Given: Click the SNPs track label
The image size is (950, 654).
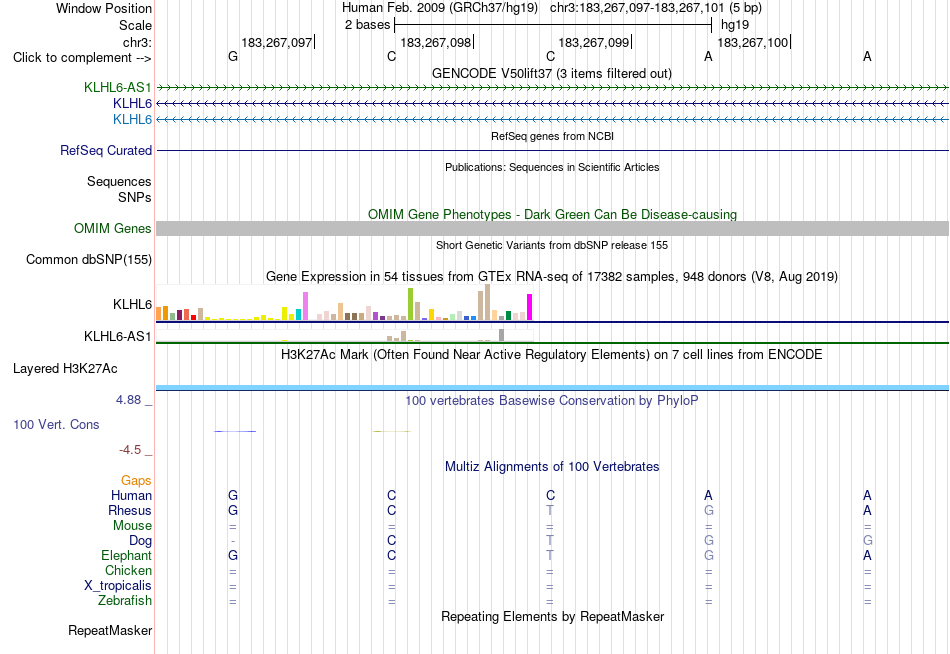Looking at the screenshot, I should point(135,198).
